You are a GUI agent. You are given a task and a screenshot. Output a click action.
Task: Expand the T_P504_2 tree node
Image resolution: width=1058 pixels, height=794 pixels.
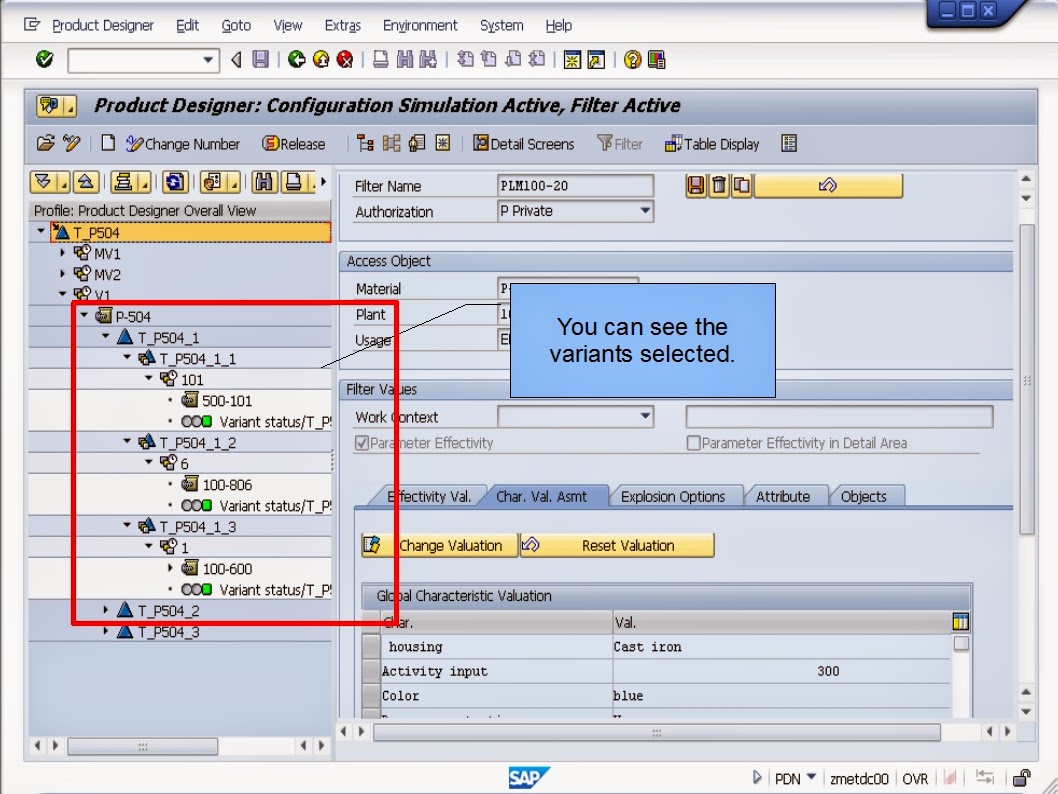pos(105,610)
